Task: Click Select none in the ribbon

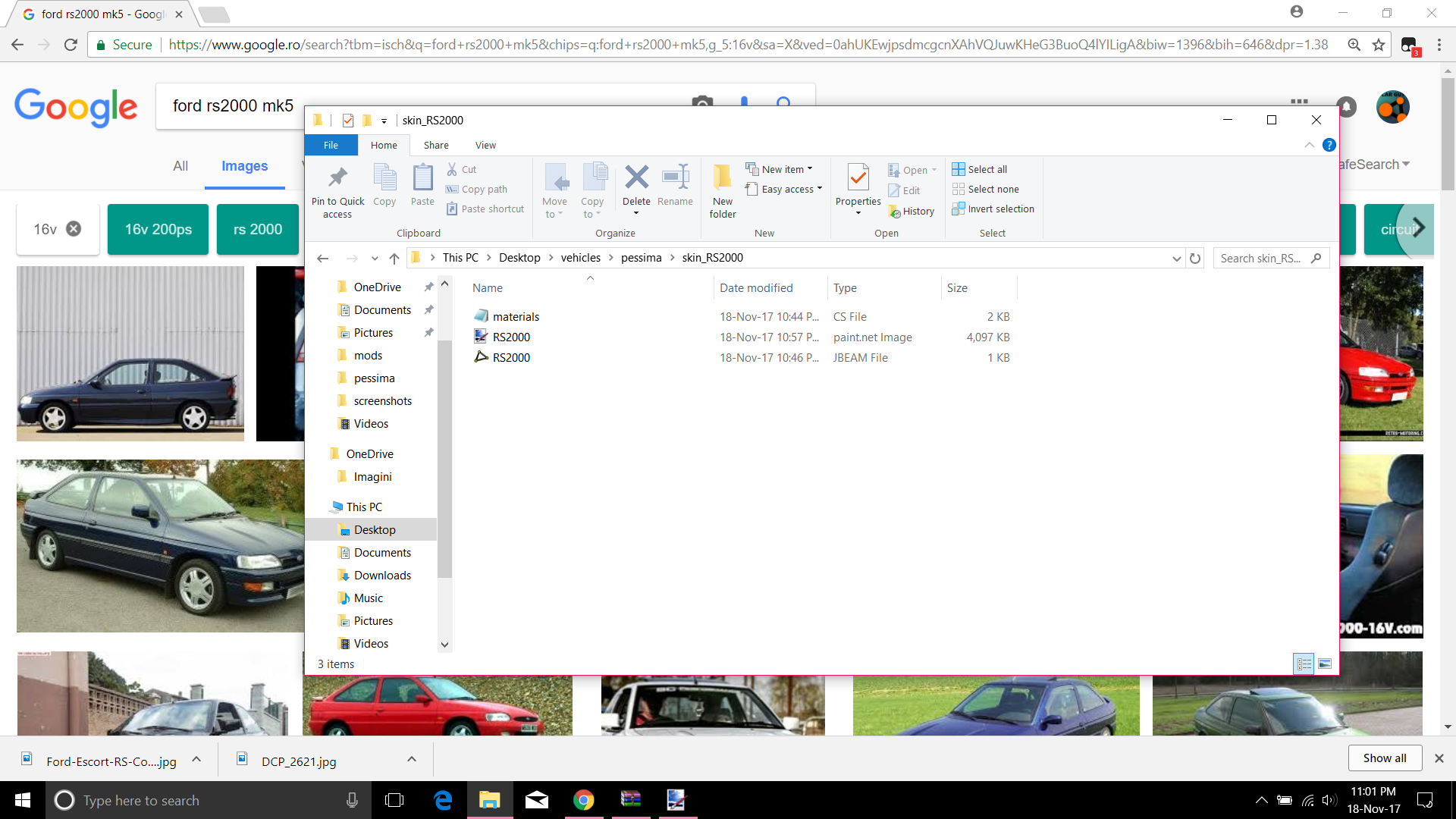Action: 986,189
